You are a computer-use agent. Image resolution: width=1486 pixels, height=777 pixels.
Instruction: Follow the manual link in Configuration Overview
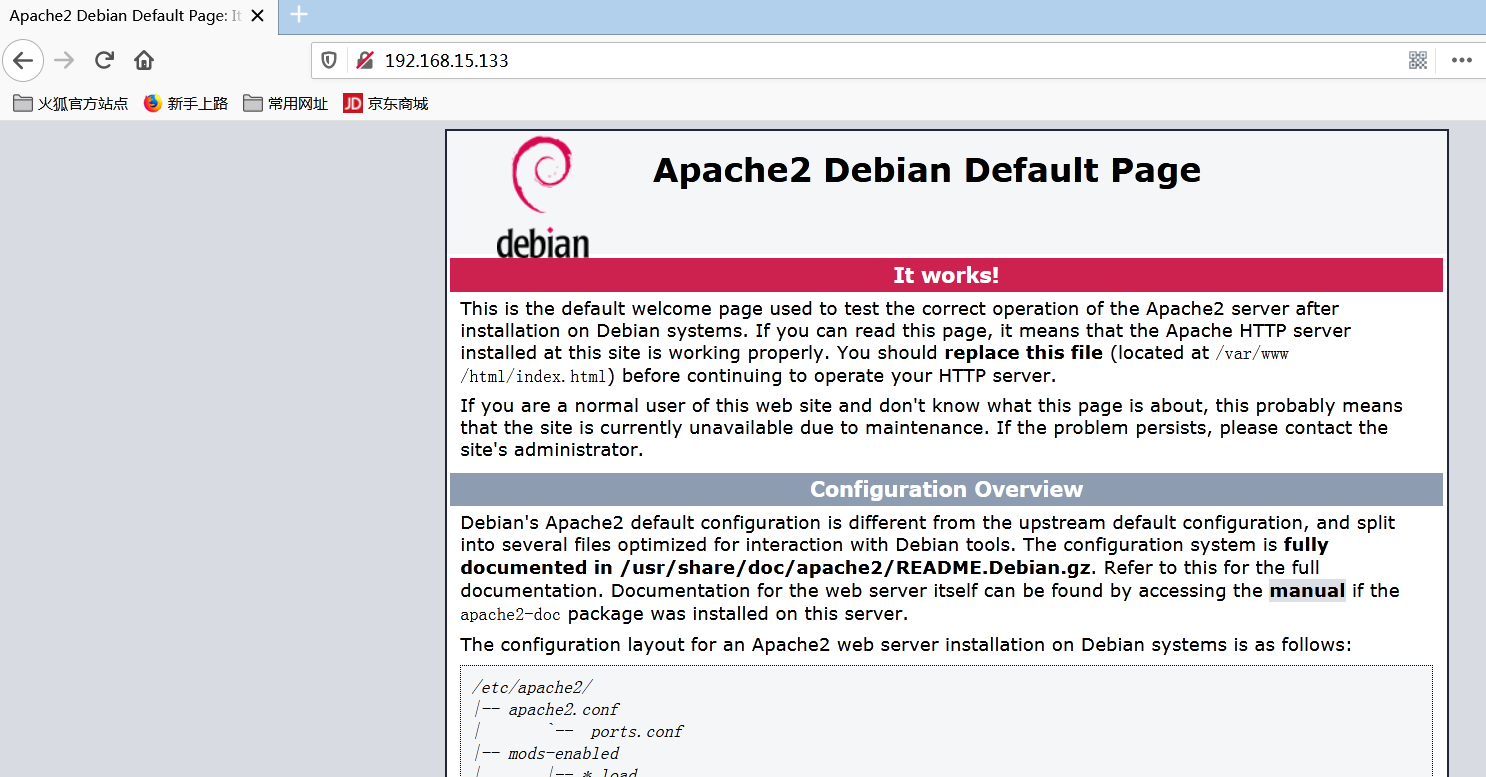pyautogui.click(x=1307, y=591)
